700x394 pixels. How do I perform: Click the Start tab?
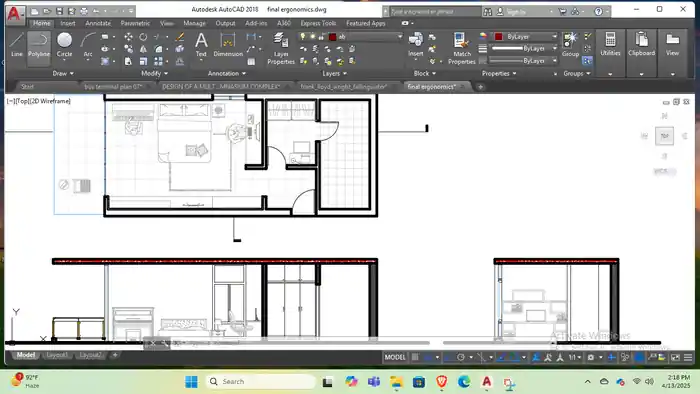point(27,87)
